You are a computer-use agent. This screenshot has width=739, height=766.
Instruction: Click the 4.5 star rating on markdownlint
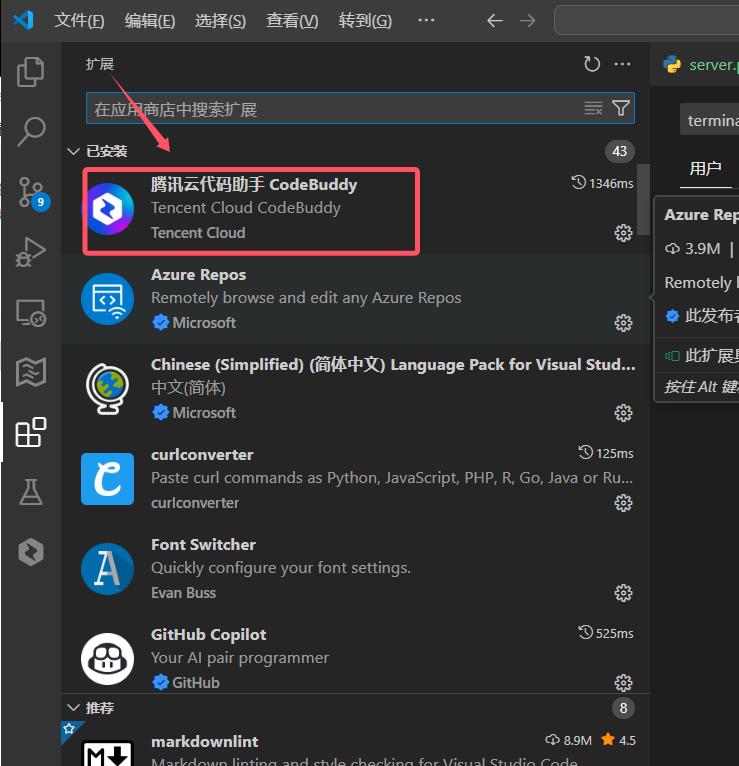tap(618, 741)
